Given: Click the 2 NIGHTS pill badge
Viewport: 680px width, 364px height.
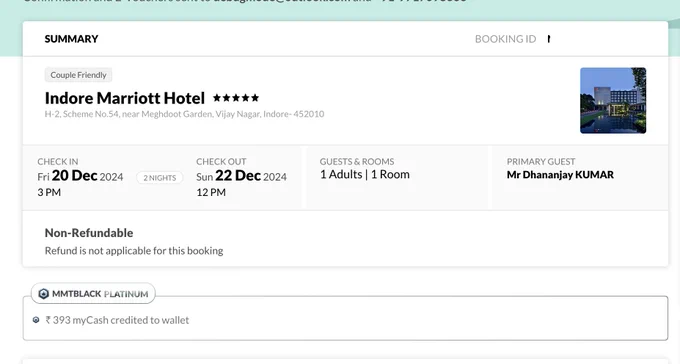Looking at the screenshot, I should tap(160, 178).
